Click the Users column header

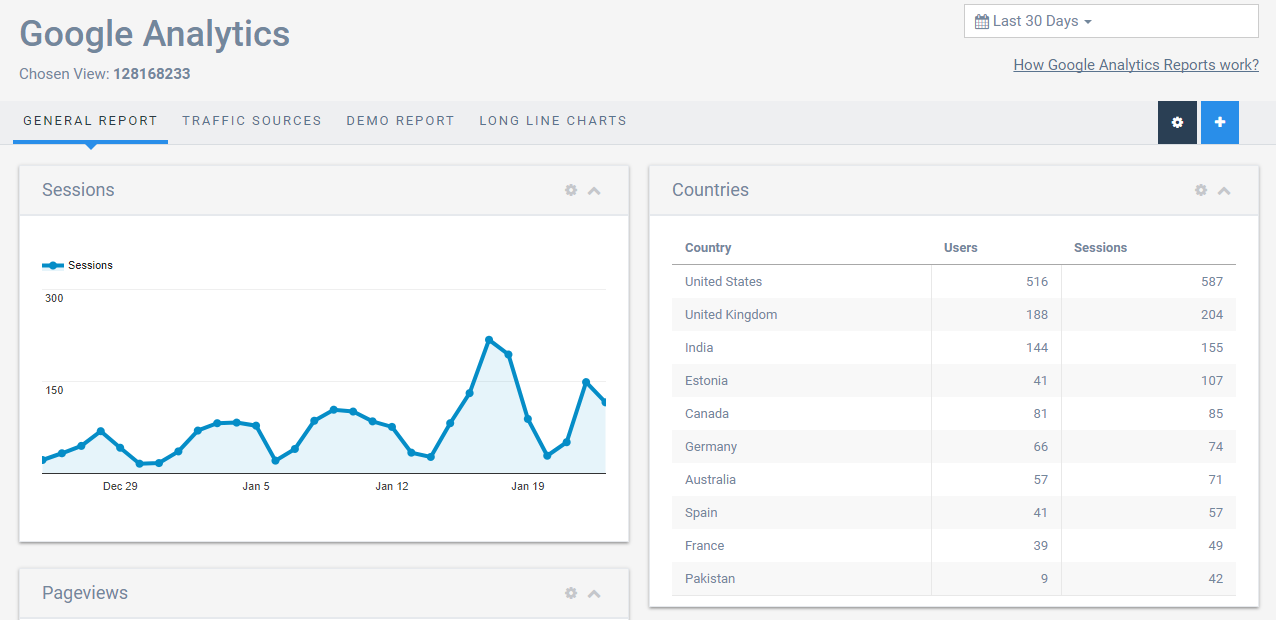click(x=960, y=248)
